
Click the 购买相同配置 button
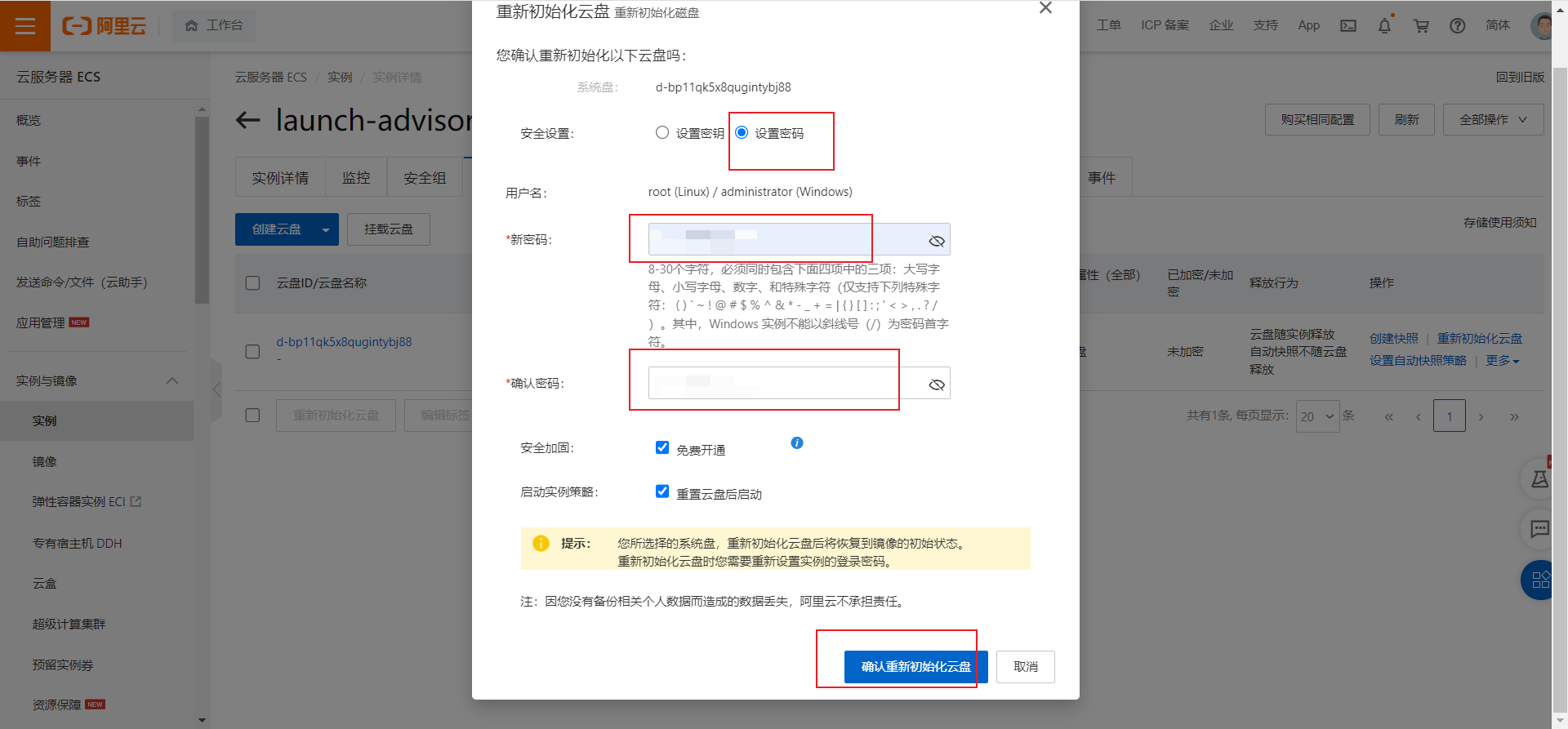coord(1317,120)
